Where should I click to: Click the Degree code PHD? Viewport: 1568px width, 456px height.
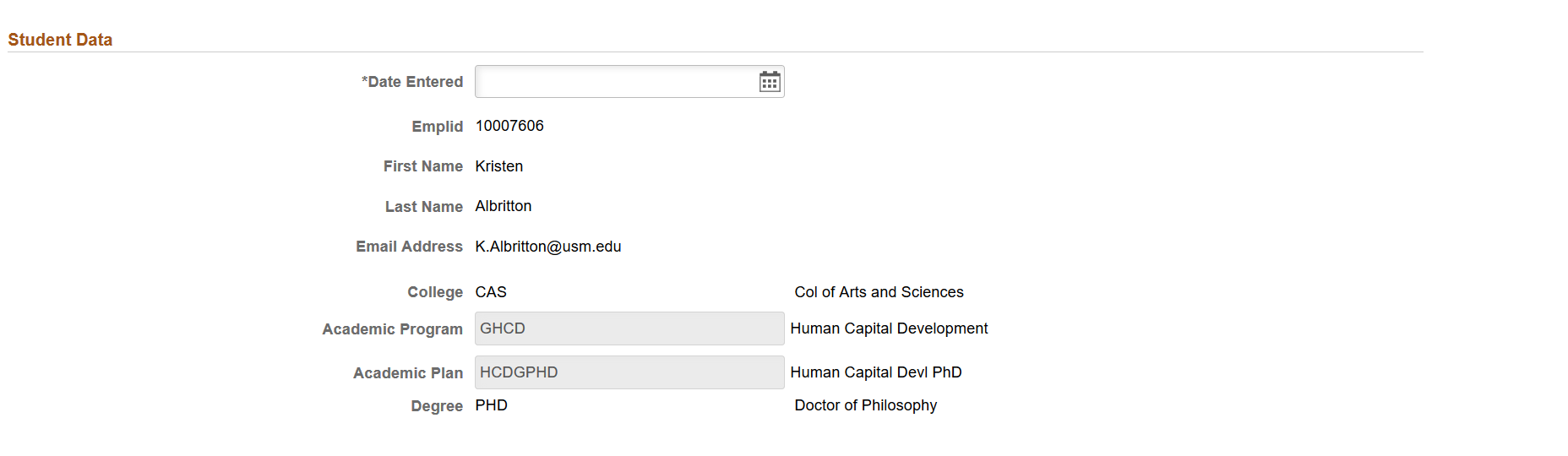click(492, 405)
